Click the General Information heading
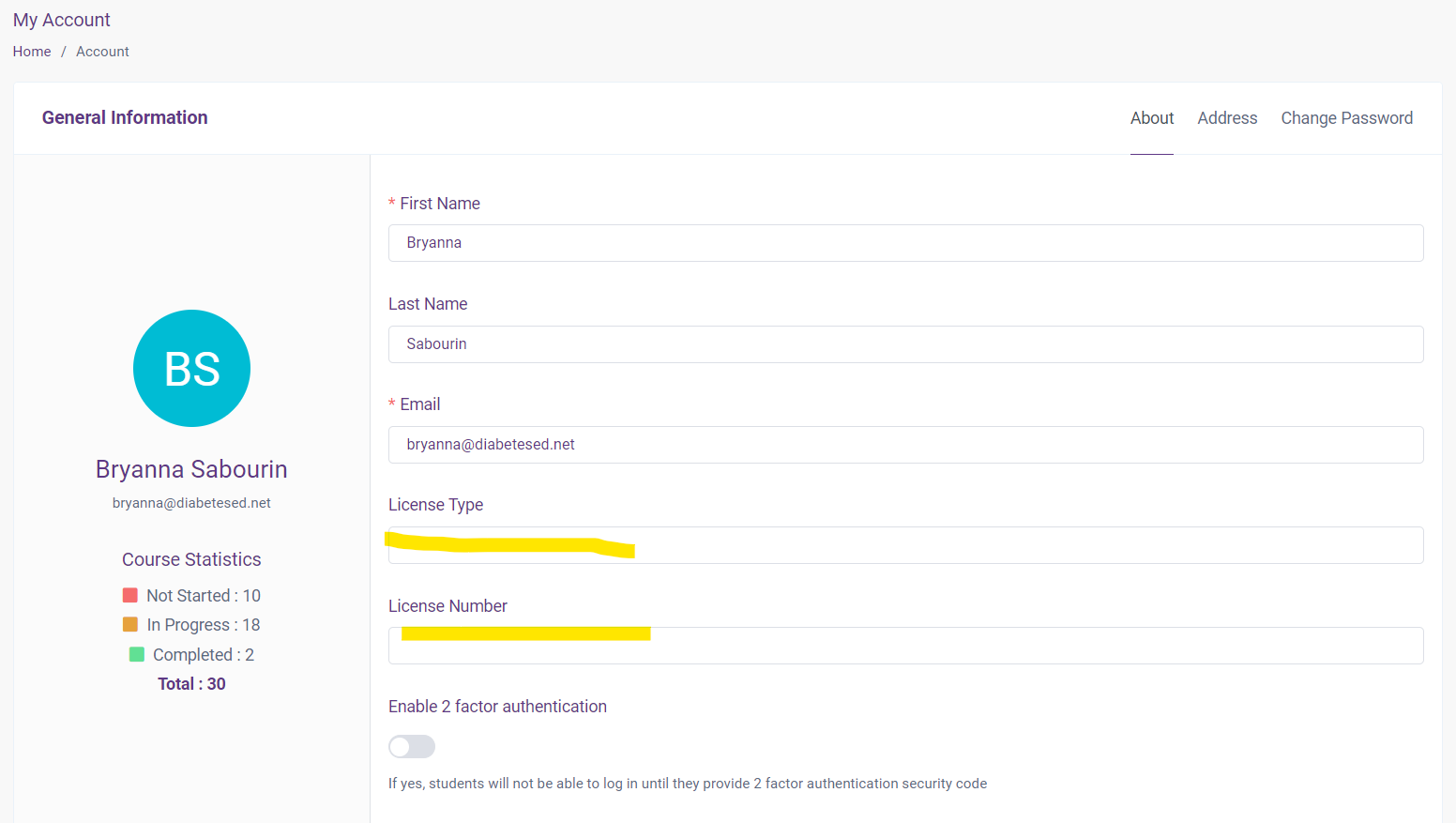Image resolution: width=1456 pixels, height=823 pixels. (125, 117)
